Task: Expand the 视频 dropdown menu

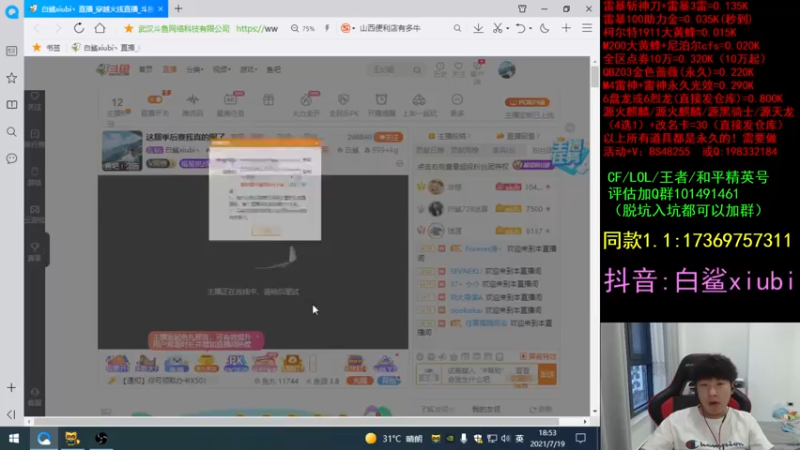Action: click(221, 69)
